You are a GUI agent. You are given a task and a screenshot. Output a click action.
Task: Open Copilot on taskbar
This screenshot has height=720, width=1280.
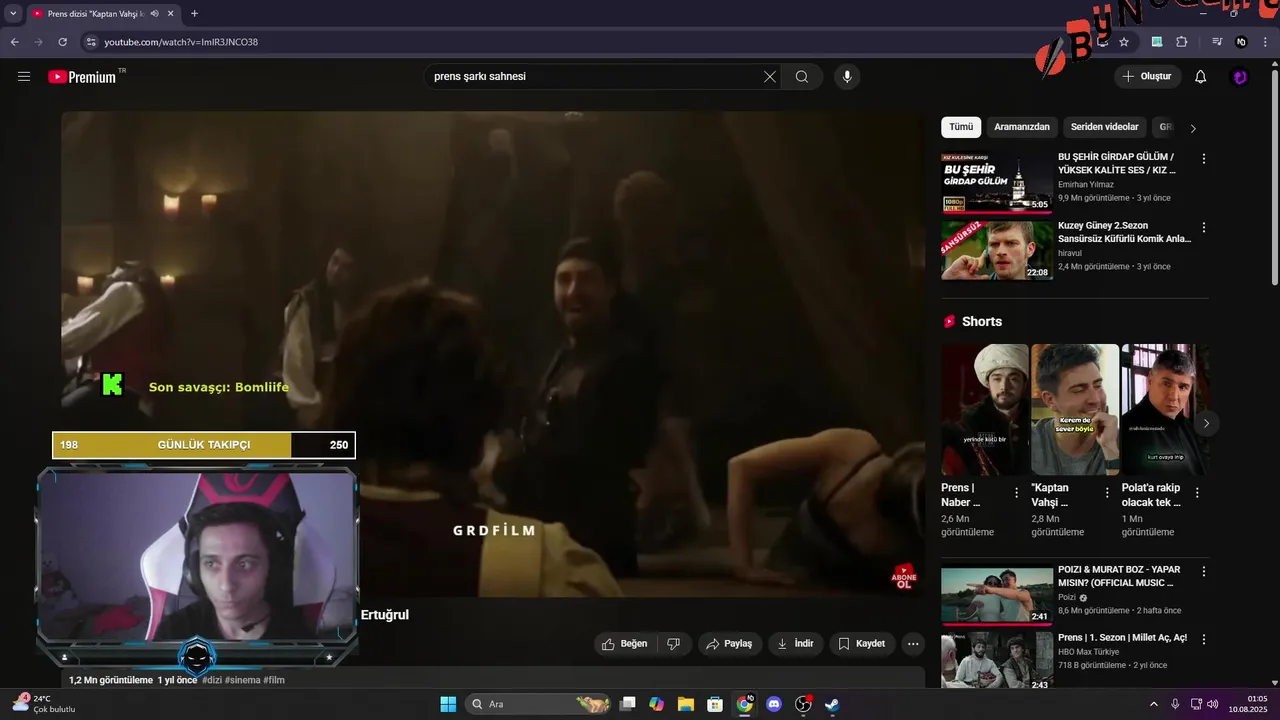(656, 704)
